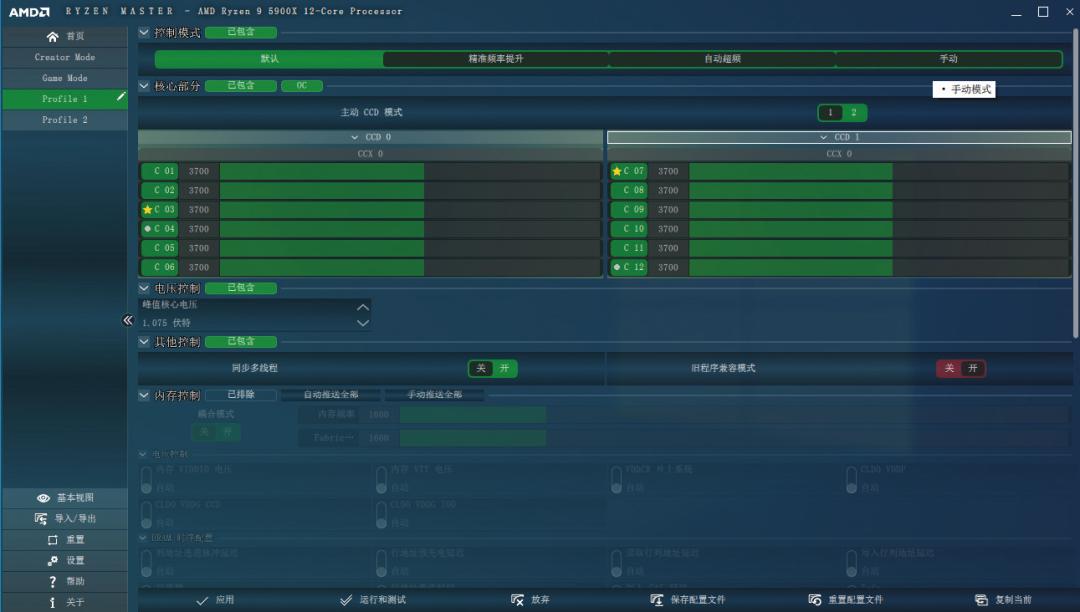Click the AMD logo
Viewport: 1080px width, 612px height.
(x=29, y=12)
